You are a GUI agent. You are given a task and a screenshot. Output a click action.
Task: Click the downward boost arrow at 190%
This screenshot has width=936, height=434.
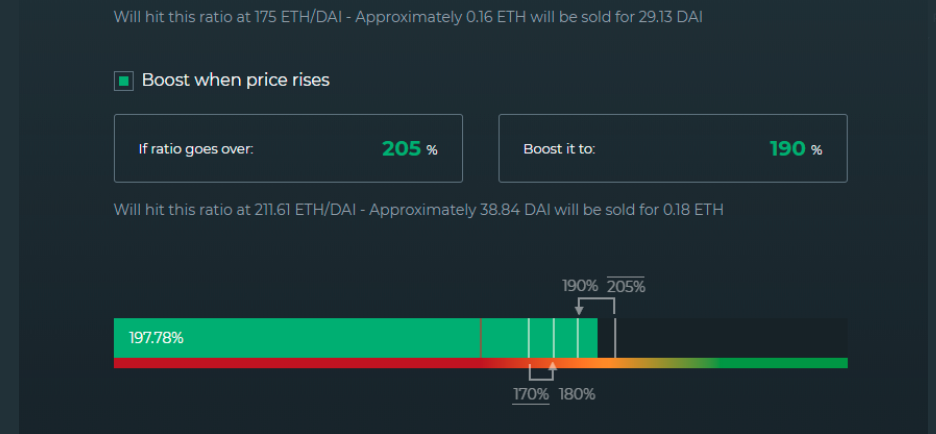pos(578,310)
